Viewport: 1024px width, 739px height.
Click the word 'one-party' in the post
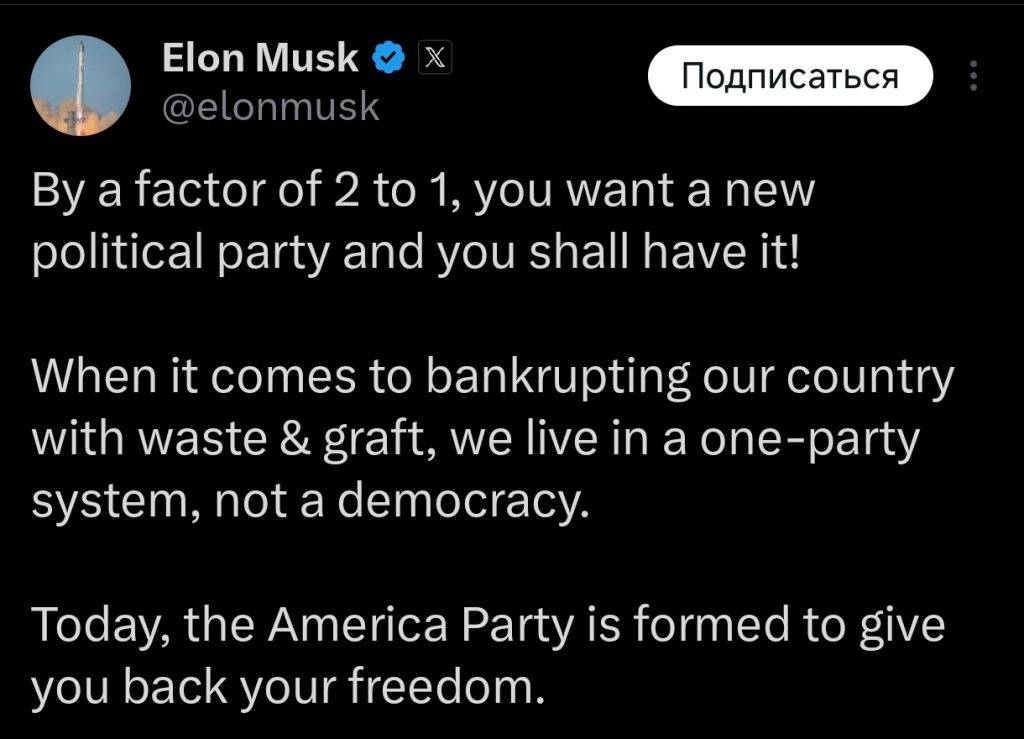(x=810, y=439)
